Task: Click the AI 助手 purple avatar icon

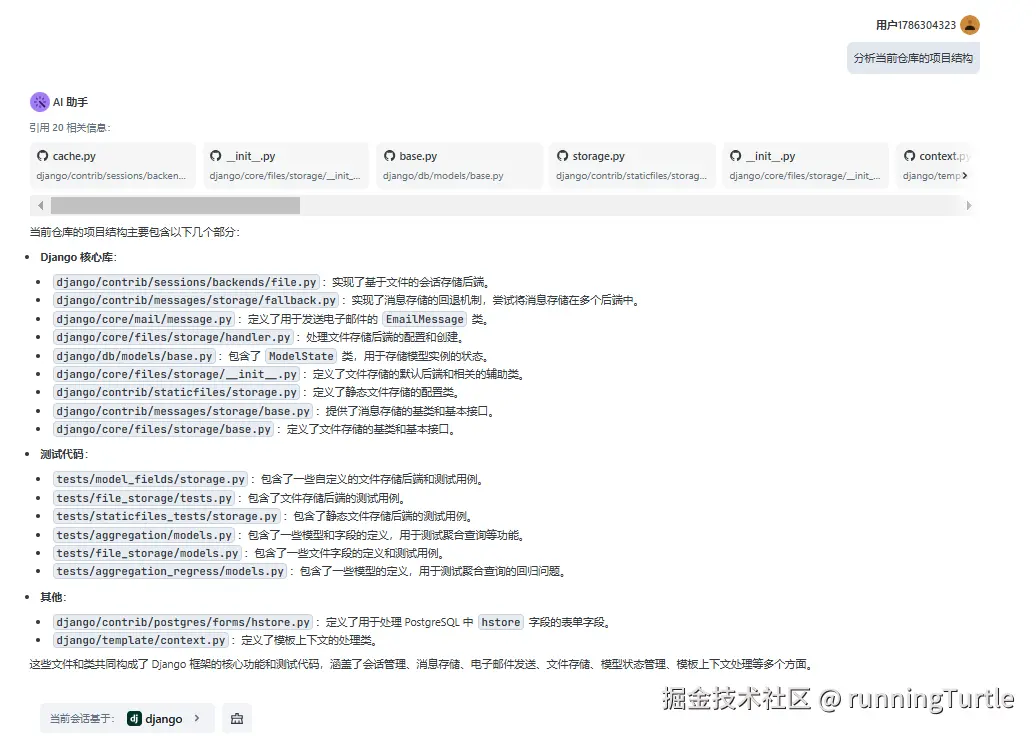Action: [40, 102]
